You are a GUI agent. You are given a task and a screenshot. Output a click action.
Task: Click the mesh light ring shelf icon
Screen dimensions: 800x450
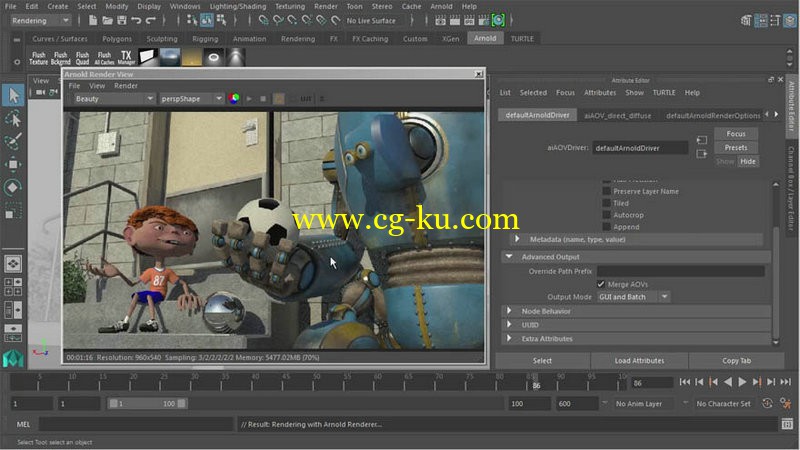tap(214, 57)
